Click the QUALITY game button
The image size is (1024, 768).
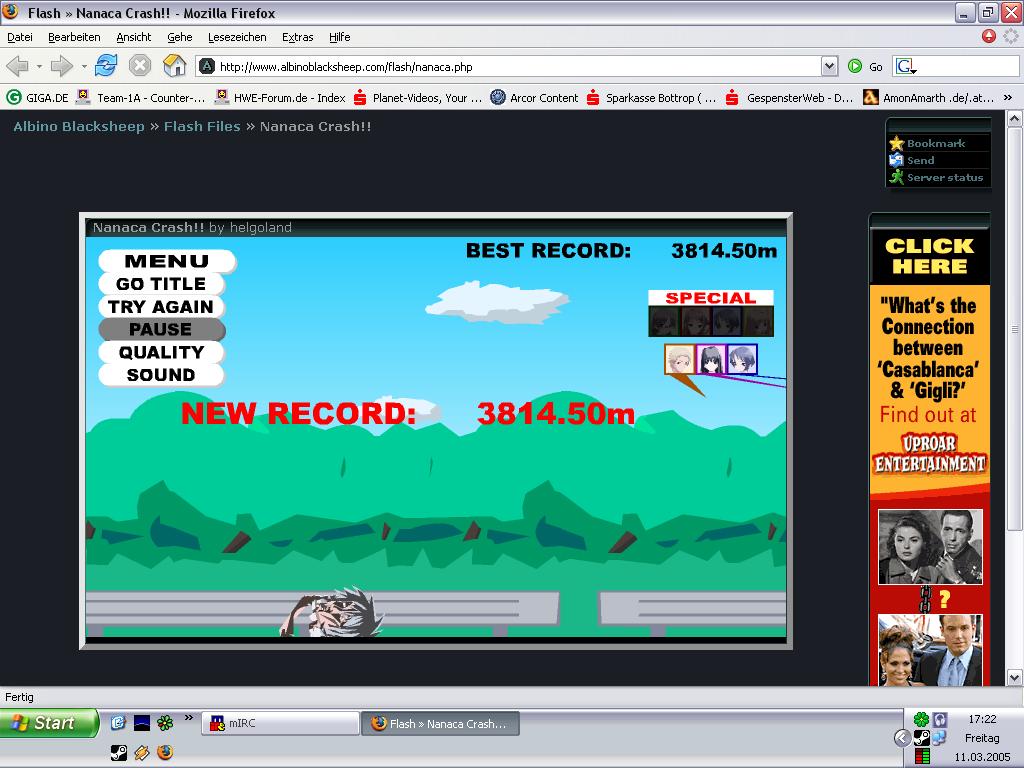161,353
